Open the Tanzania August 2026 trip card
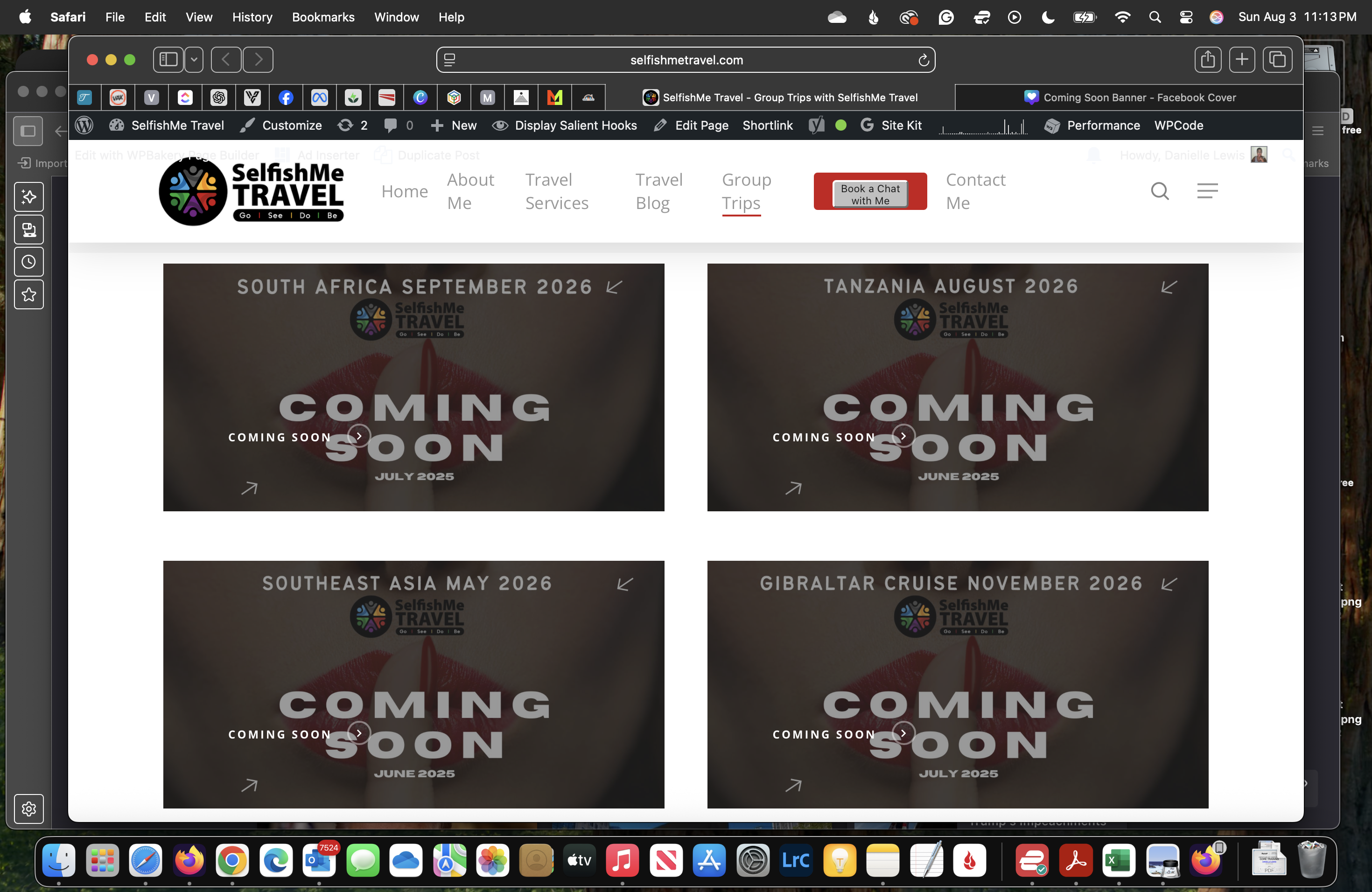Image resolution: width=1372 pixels, height=892 pixels. pyautogui.click(x=958, y=387)
